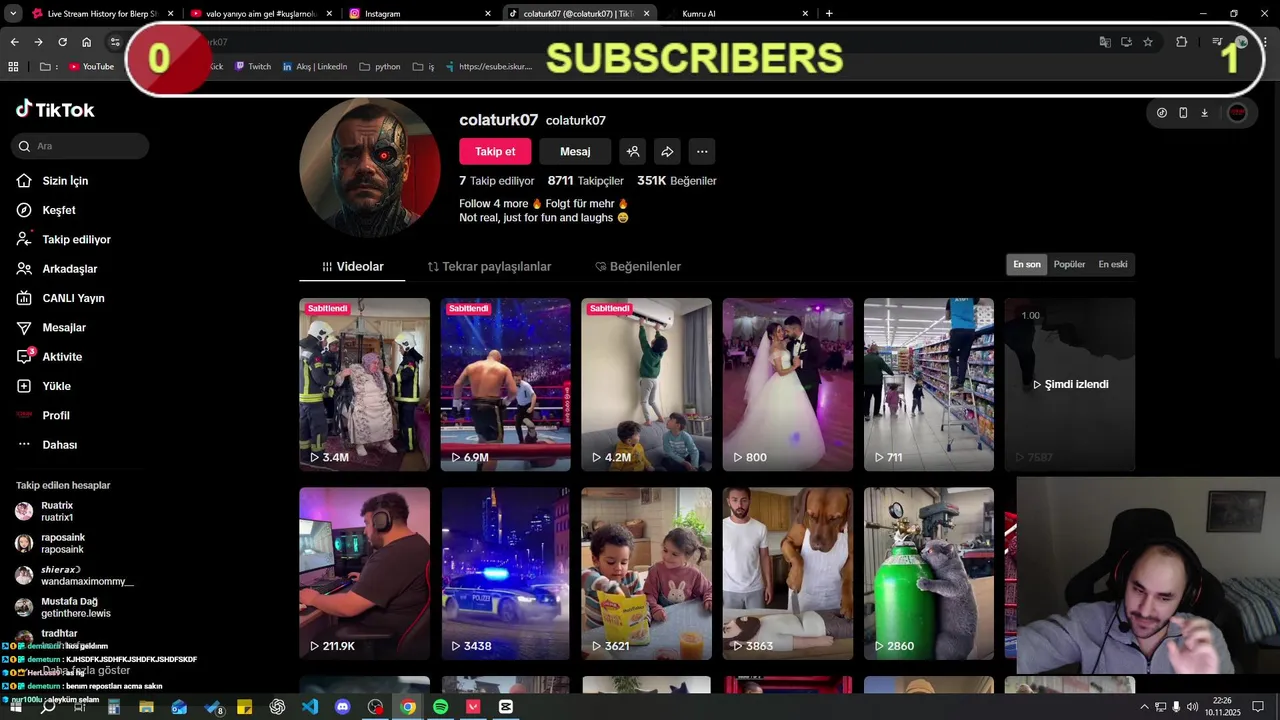
Task: Open new browser tab with plus
Action: 829,14
